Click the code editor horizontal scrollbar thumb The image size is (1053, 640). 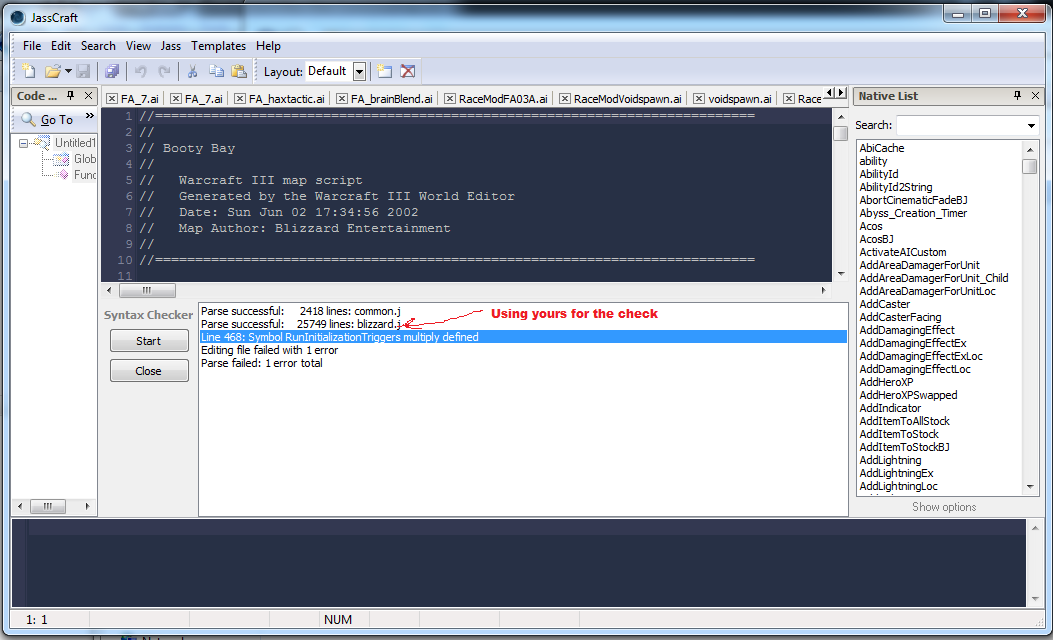click(x=147, y=290)
